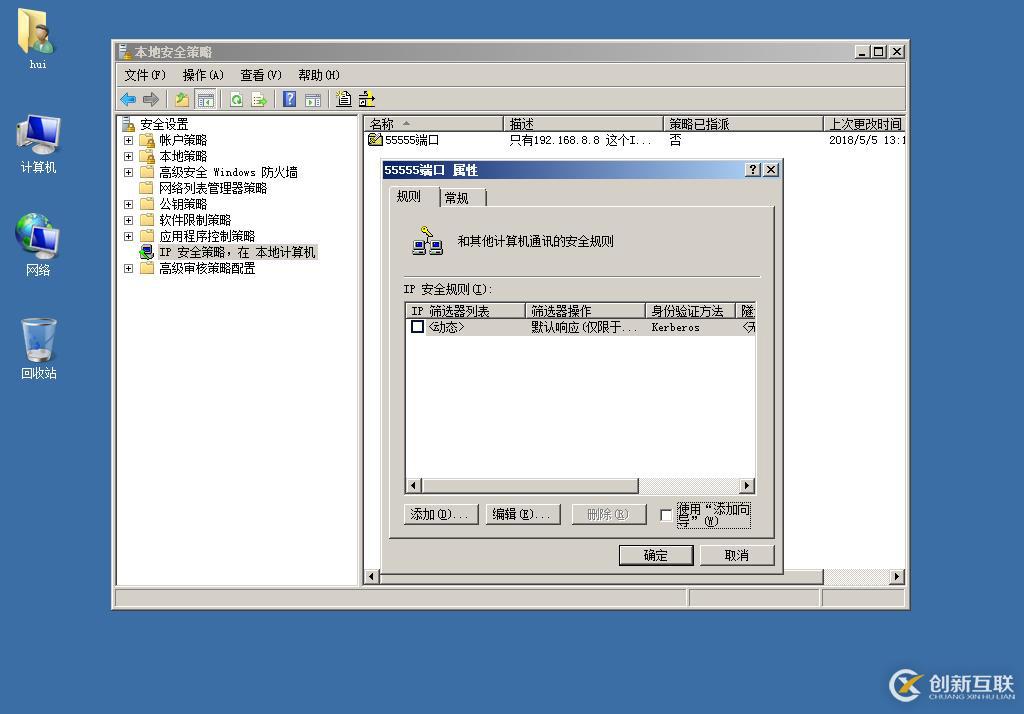Expand the 本地策略 tree node
Screen dimensions: 1024x714
(x=129, y=156)
